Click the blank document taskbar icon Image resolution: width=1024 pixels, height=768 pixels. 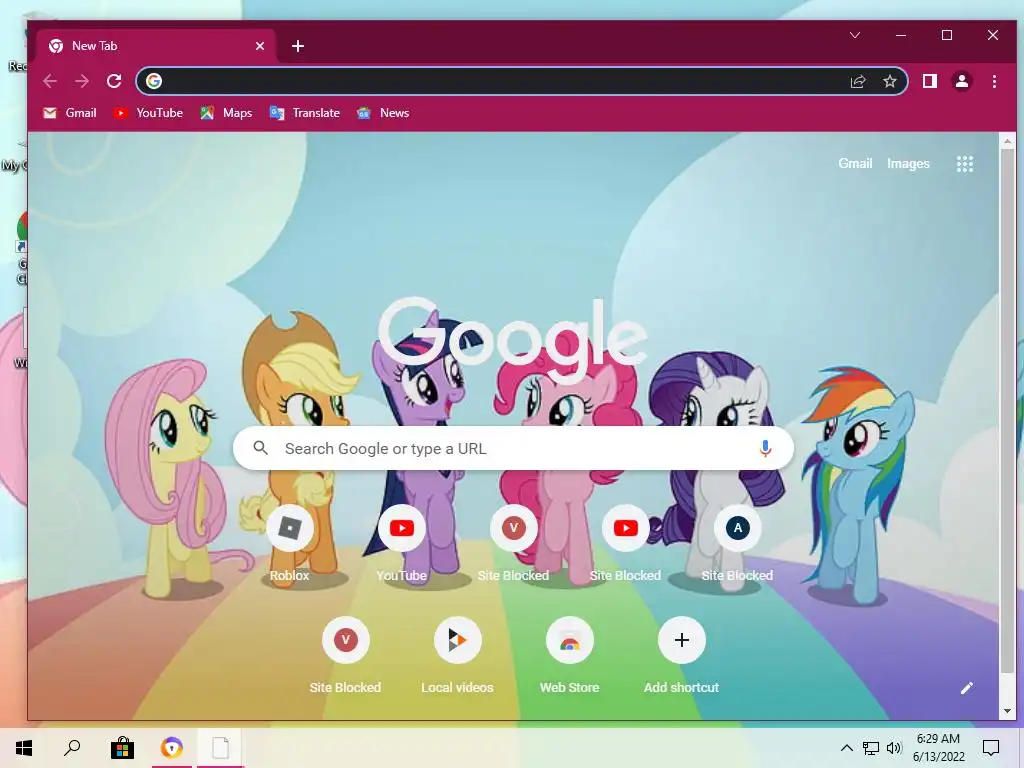[x=221, y=748]
